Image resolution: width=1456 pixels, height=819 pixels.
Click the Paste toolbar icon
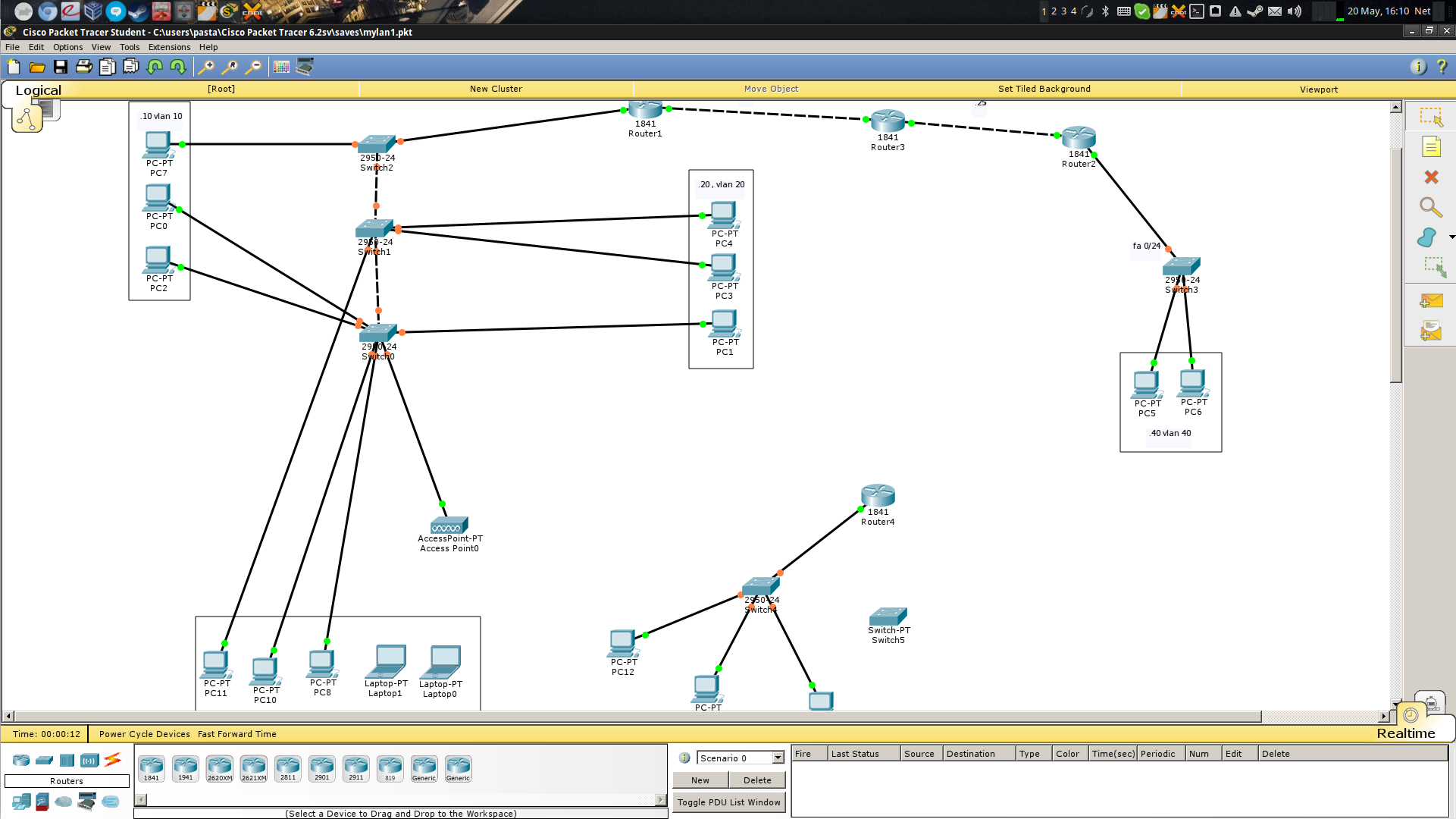131,67
